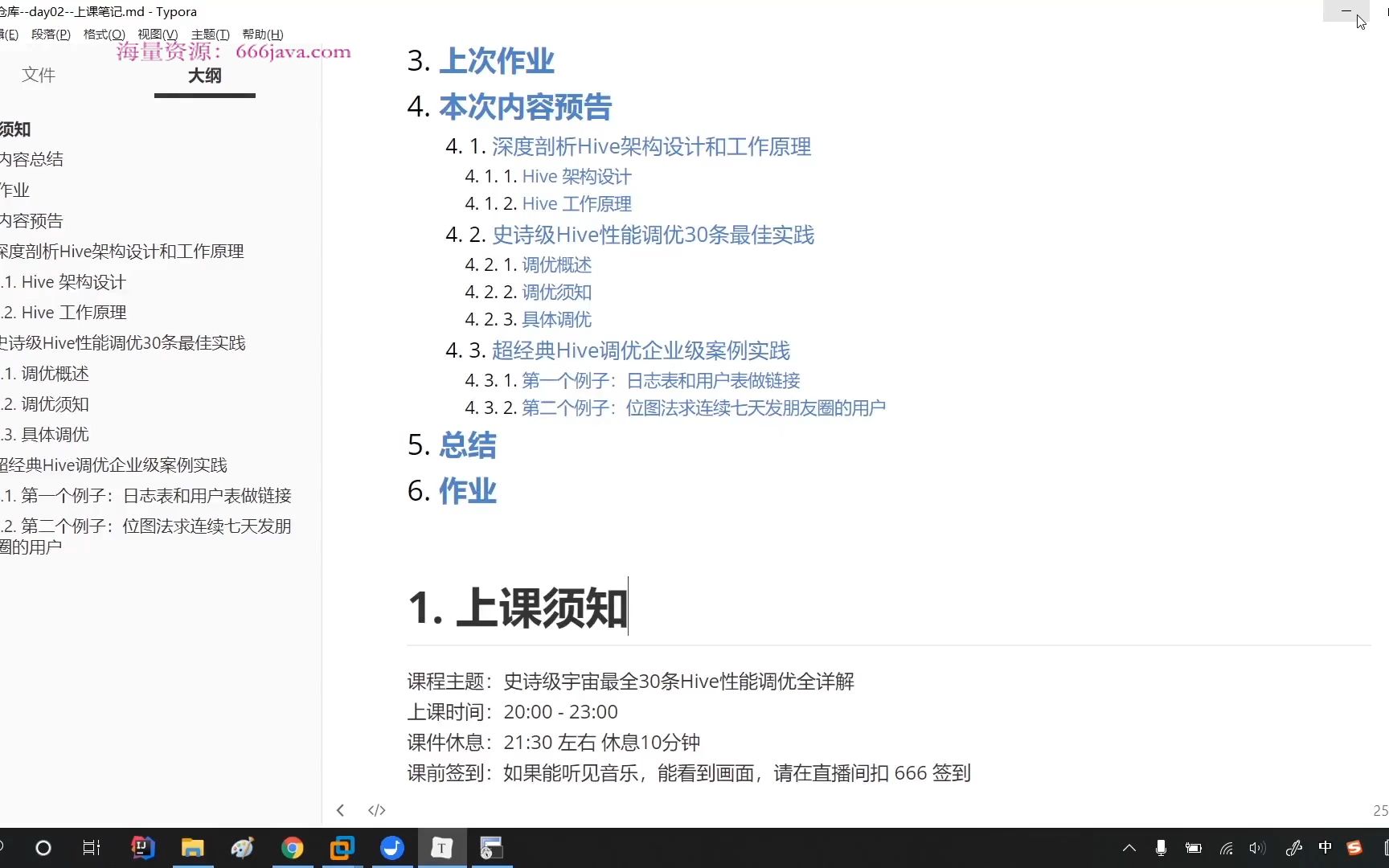The image size is (1389, 868).
Task: Switch to Typora taskbar icon
Action: pyautogui.click(x=441, y=848)
